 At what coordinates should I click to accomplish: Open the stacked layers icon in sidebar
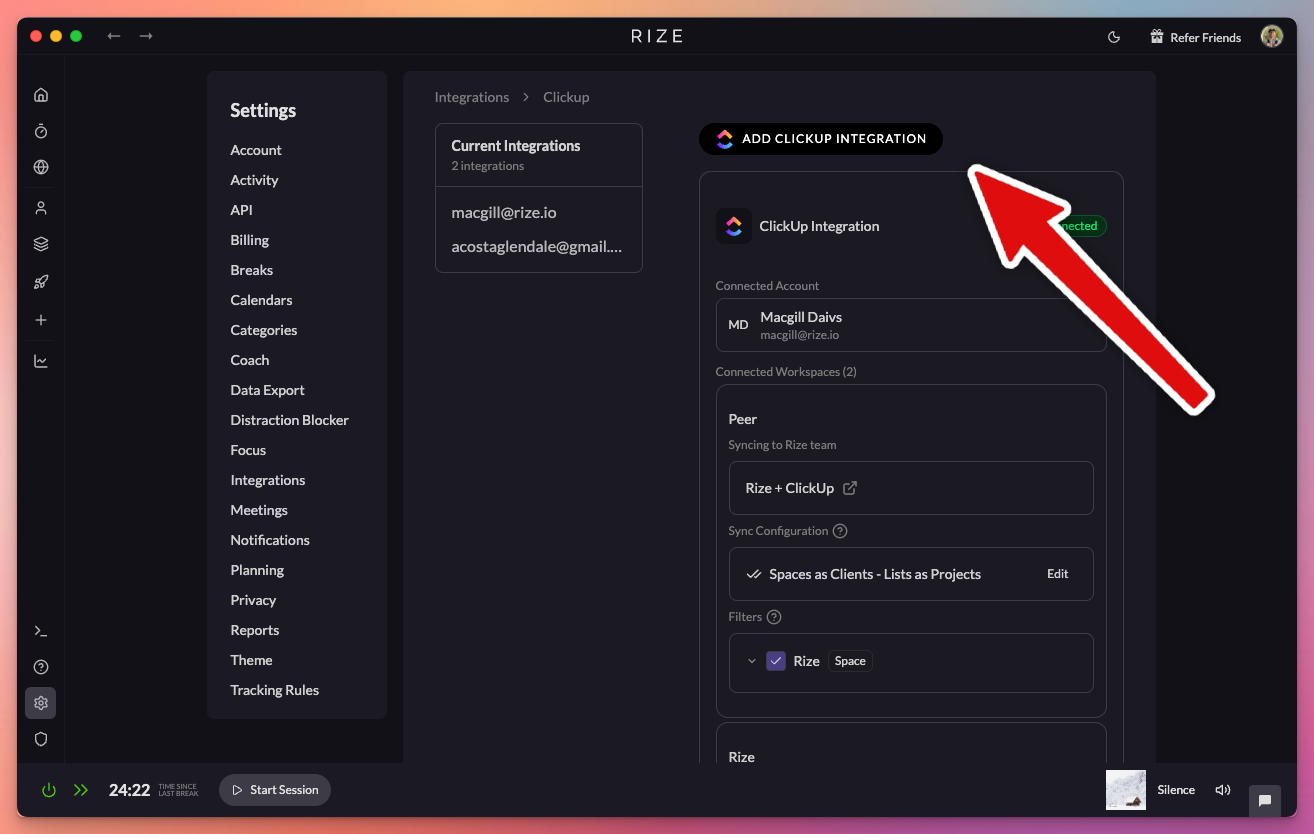(41, 244)
